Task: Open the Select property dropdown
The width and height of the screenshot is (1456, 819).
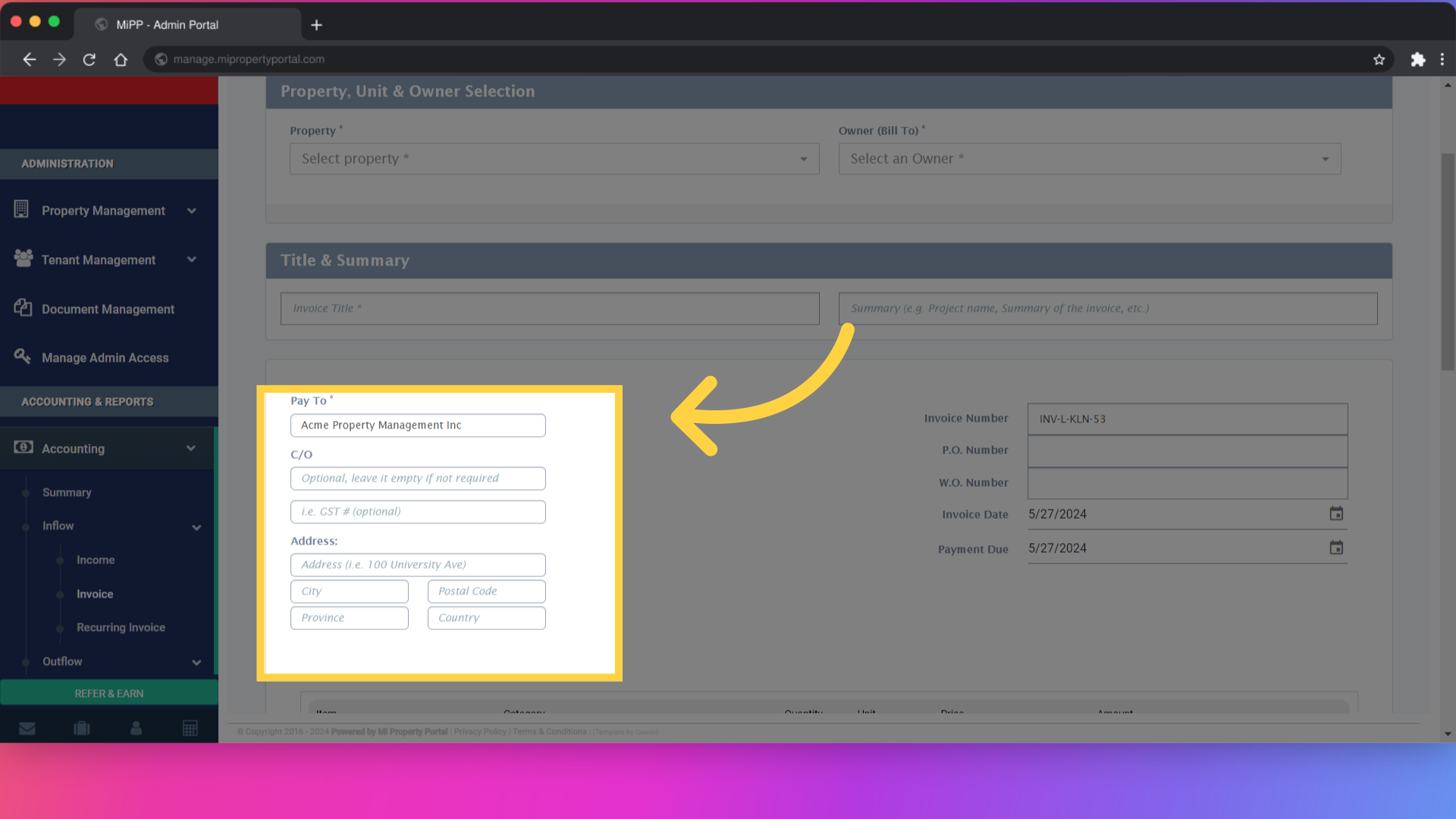Action: pos(554,158)
